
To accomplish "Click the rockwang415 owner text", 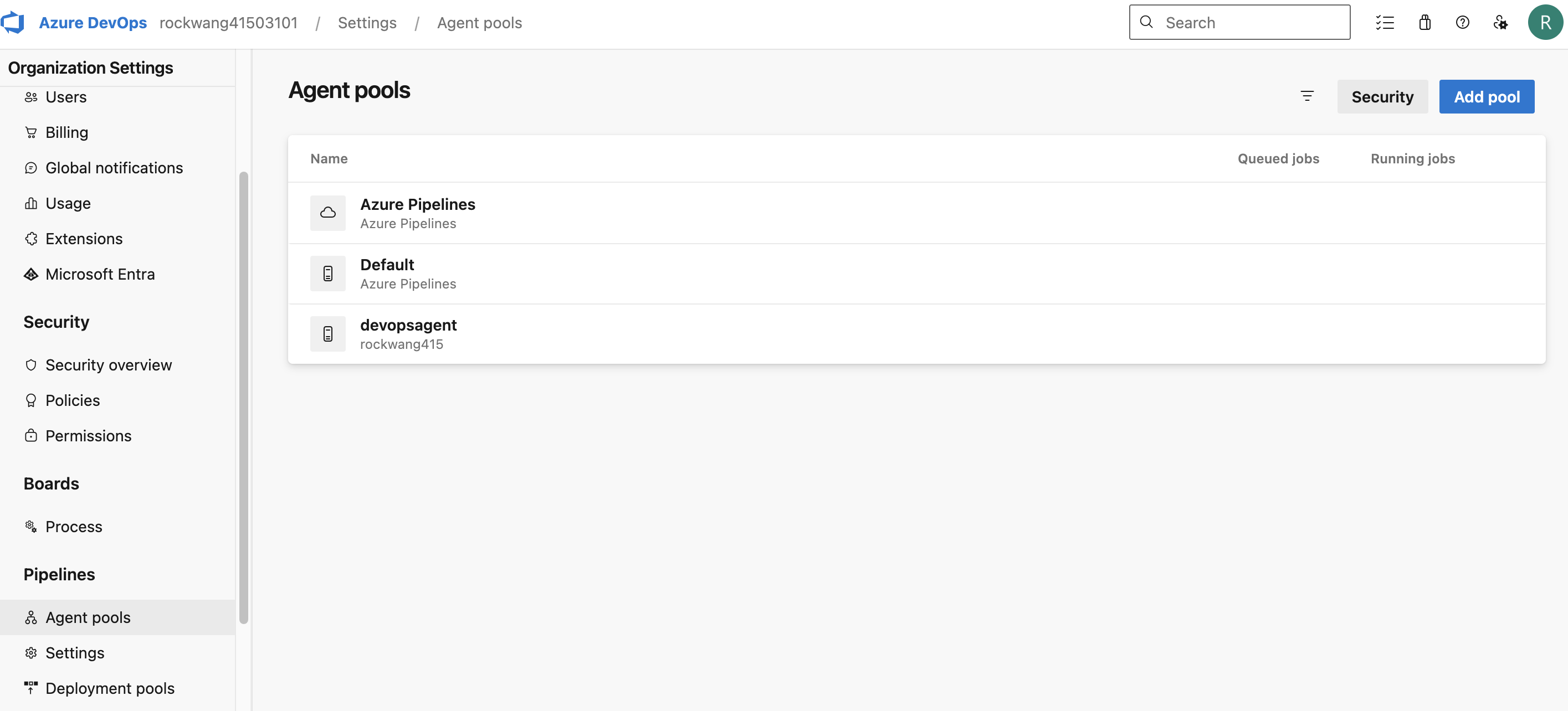I will [402, 344].
